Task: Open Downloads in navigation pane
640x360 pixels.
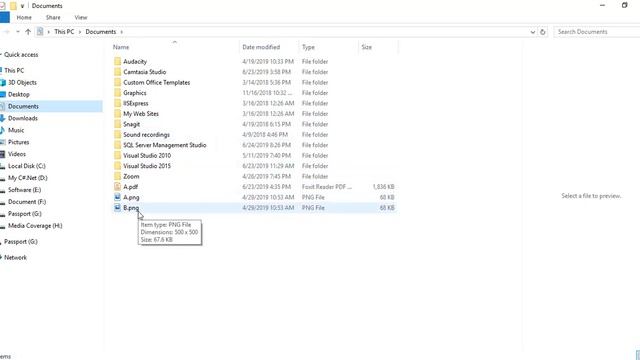Action: pyautogui.click(x=23, y=118)
